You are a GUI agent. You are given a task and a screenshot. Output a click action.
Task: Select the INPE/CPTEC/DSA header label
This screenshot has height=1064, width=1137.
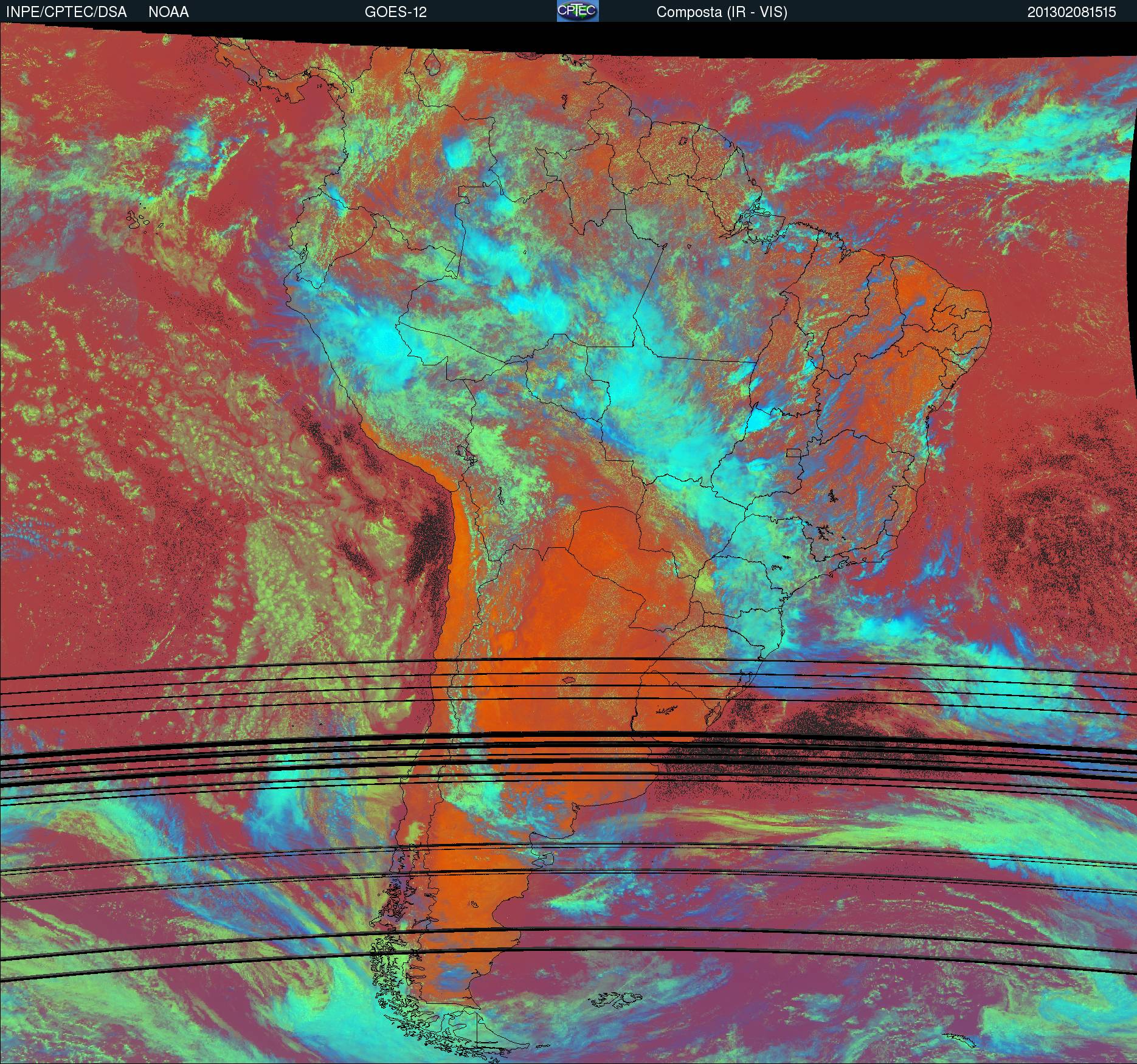66,12
